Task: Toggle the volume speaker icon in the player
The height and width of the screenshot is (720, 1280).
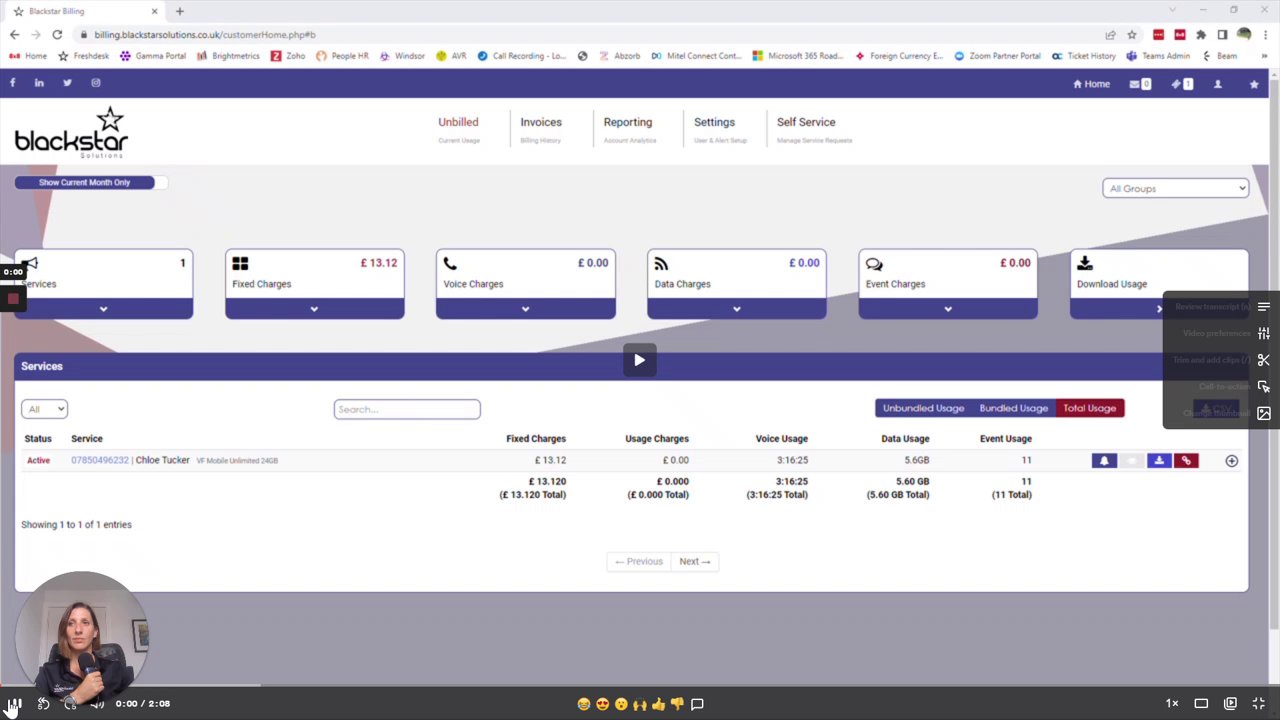Action: click(x=97, y=704)
